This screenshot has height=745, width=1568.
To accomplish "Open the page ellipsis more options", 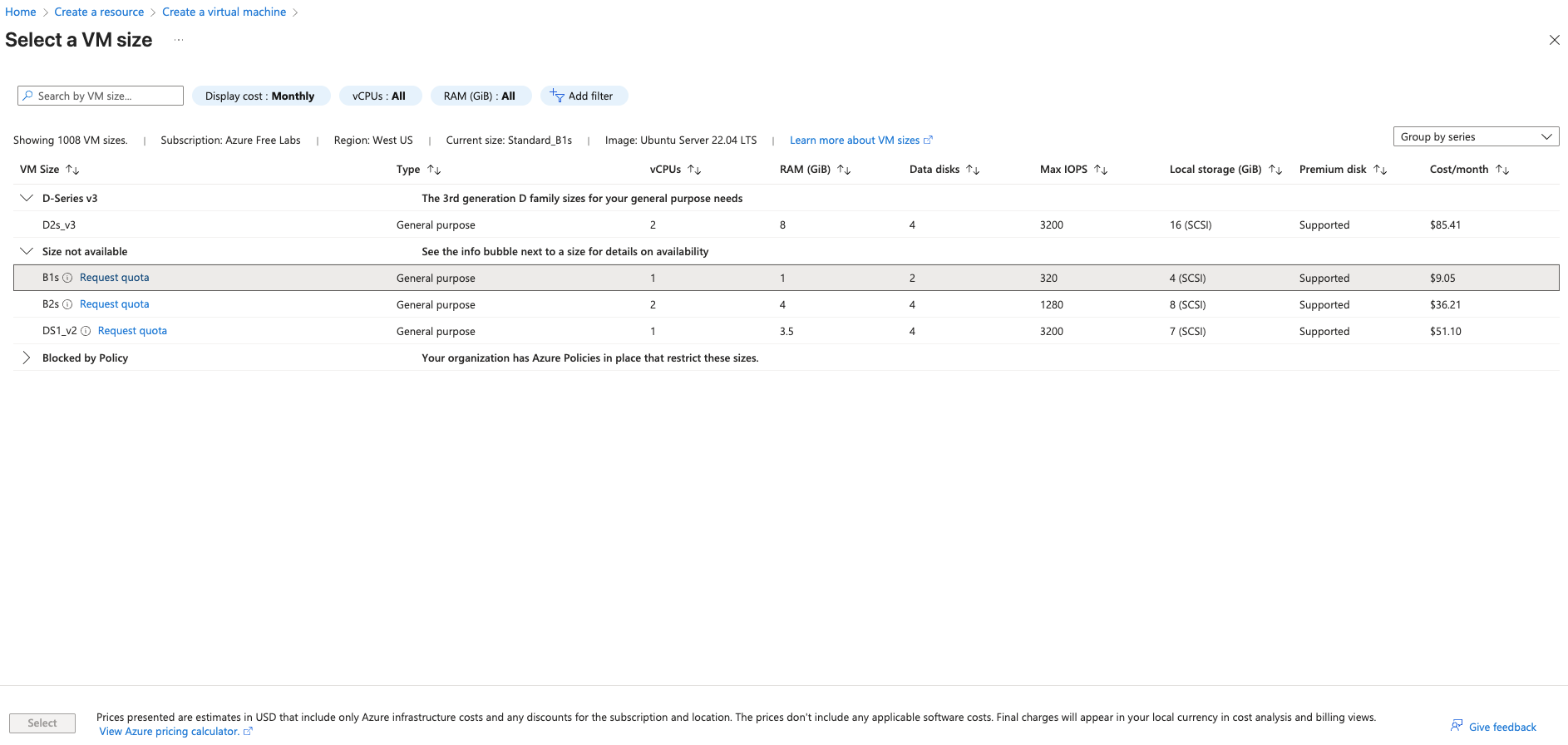I will click(178, 40).
